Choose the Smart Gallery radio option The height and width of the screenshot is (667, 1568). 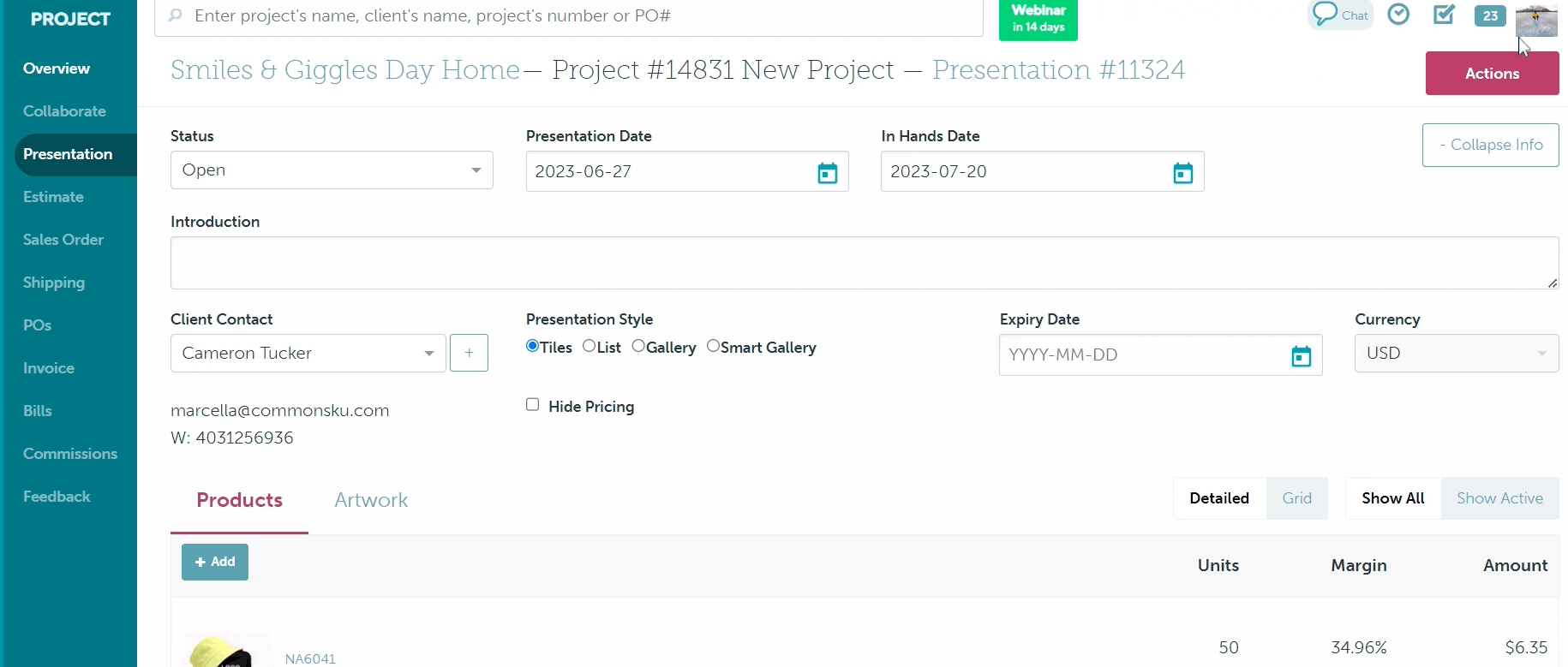click(713, 346)
